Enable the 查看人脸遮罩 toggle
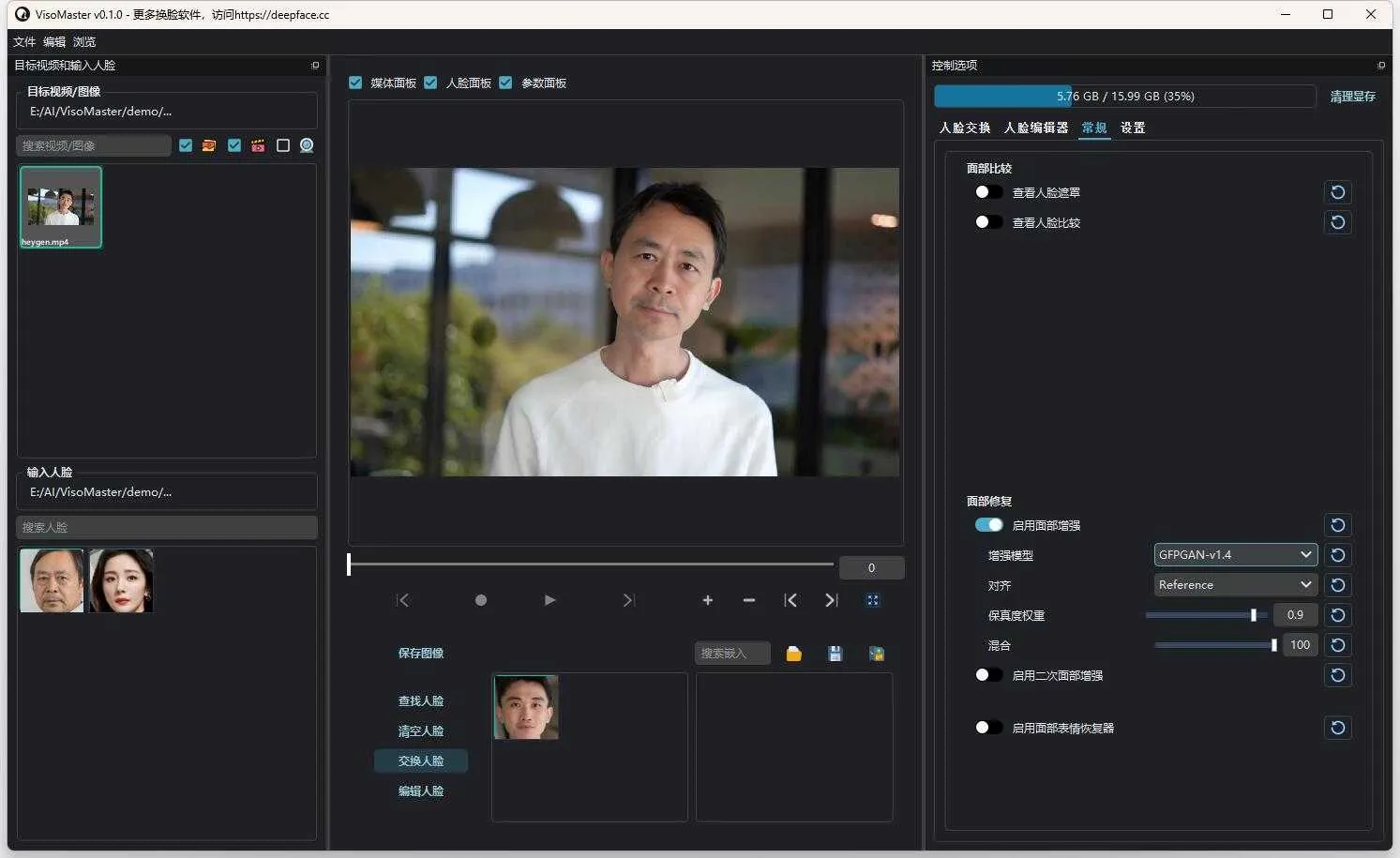This screenshot has height=858, width=1400. [988, 191]
